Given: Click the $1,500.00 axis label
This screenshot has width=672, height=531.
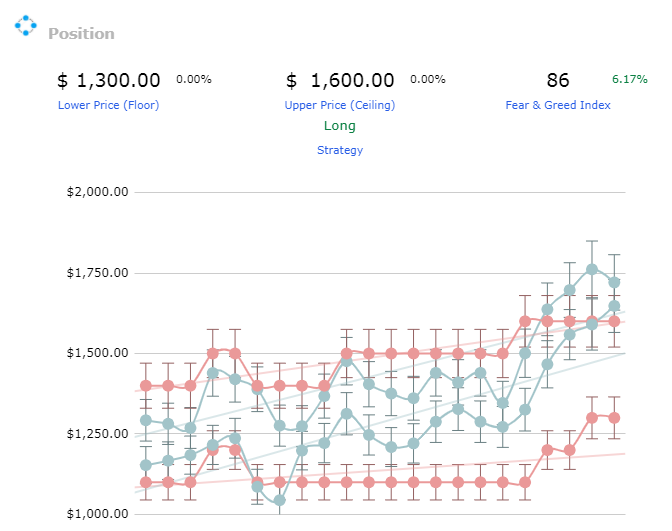Looking at the screenshot, I should (x=97, y=353).
